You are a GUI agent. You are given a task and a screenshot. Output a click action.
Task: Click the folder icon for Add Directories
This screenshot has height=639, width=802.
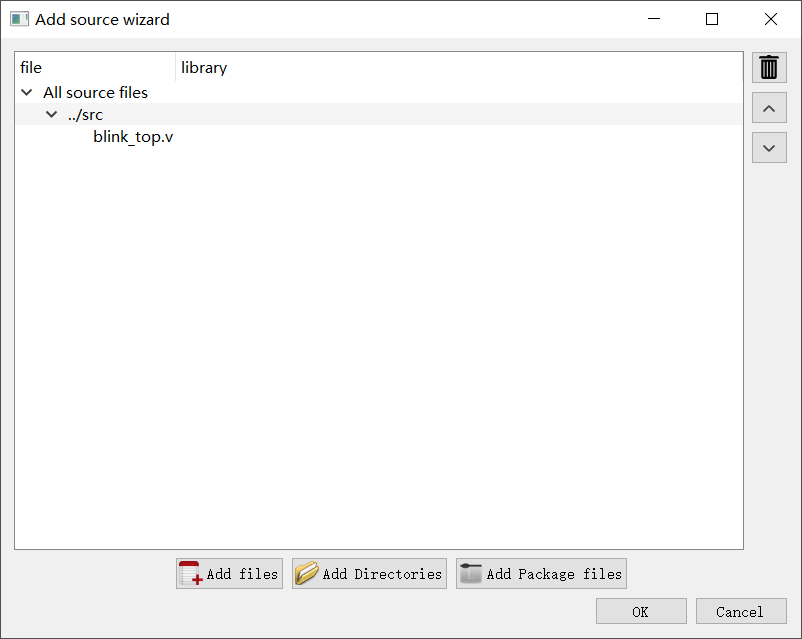coord(307,573)
